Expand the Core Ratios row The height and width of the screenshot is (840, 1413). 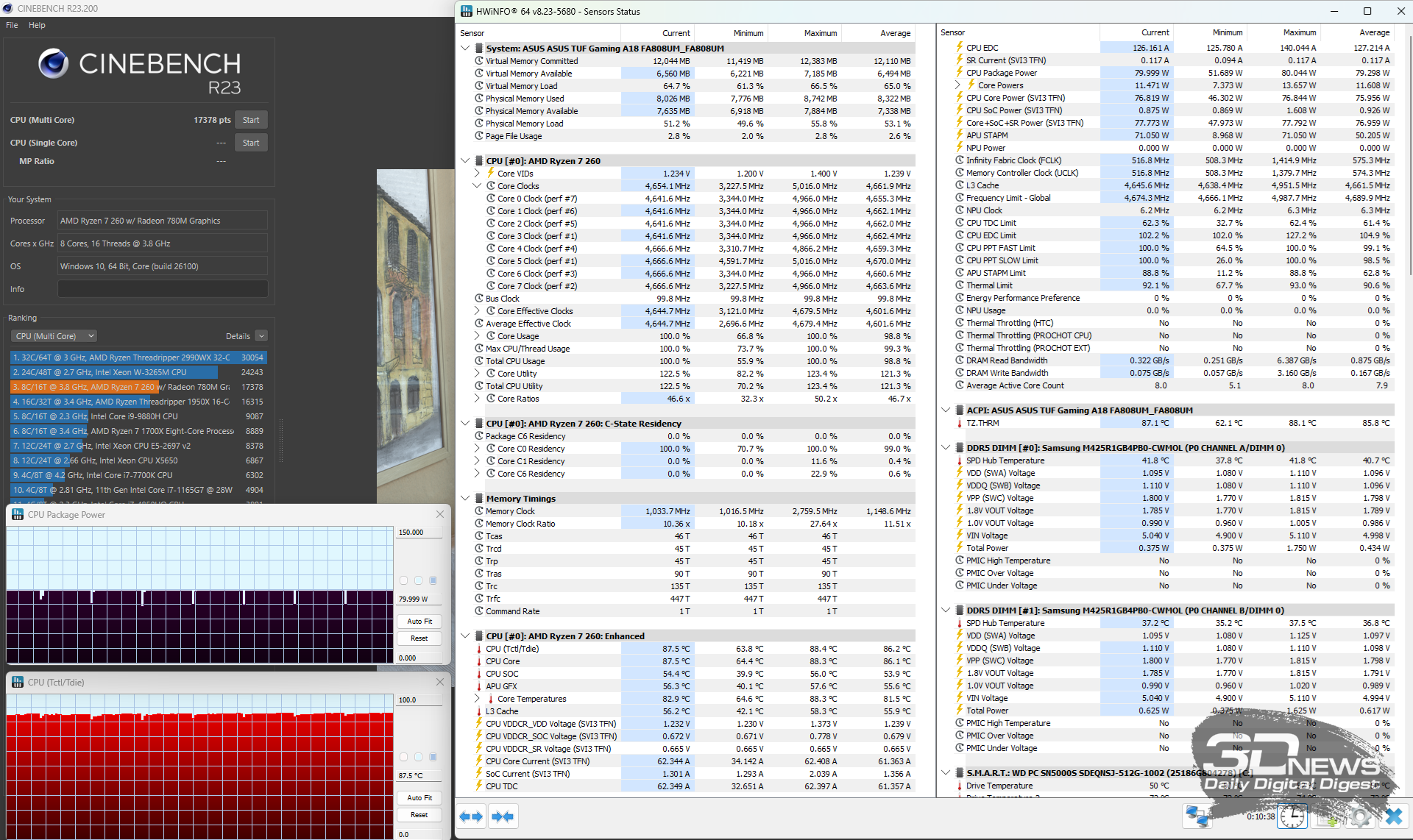pyautogui.click(x=477, y=399)
